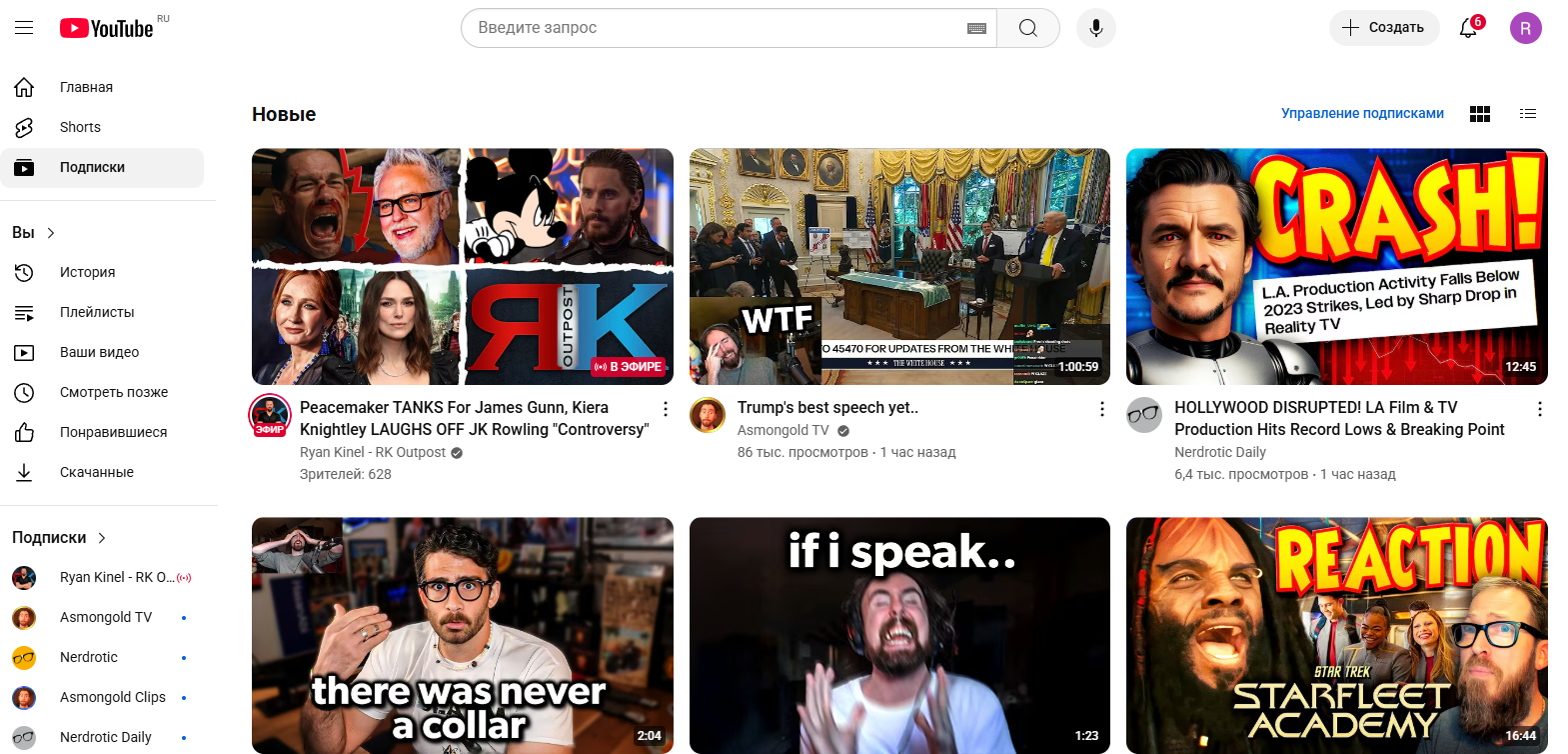Open Ваши видео in sidebar

pos(102,352)
